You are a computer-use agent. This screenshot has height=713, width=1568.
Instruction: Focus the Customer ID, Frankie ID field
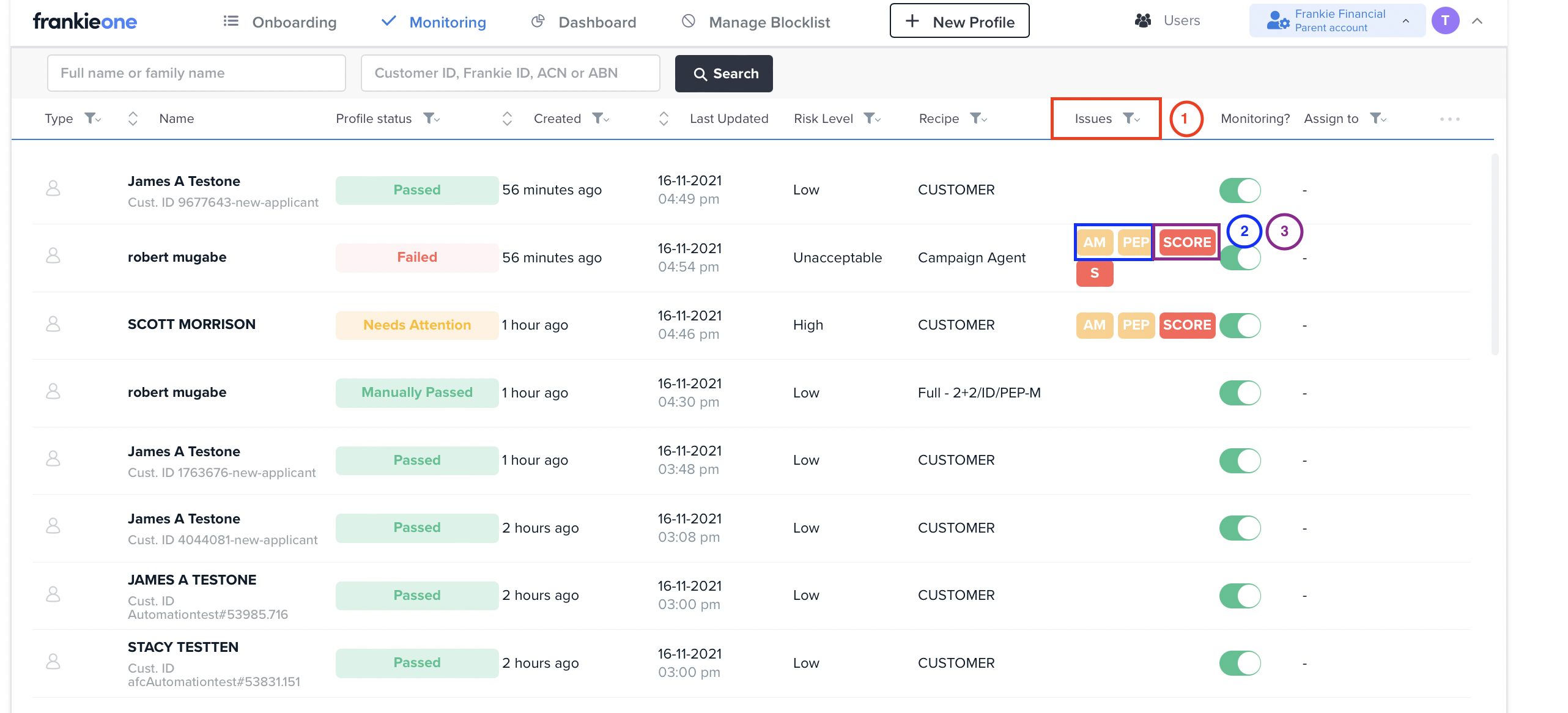tap(510, 73)
